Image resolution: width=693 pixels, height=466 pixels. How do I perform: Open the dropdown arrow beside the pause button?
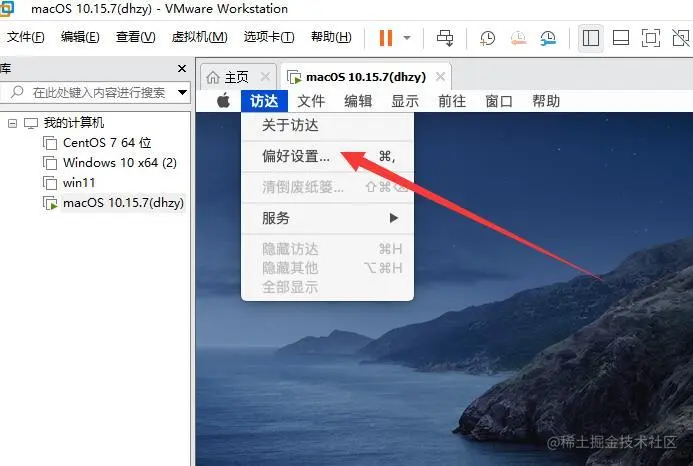pyautogui.click(x=407, y=38)
